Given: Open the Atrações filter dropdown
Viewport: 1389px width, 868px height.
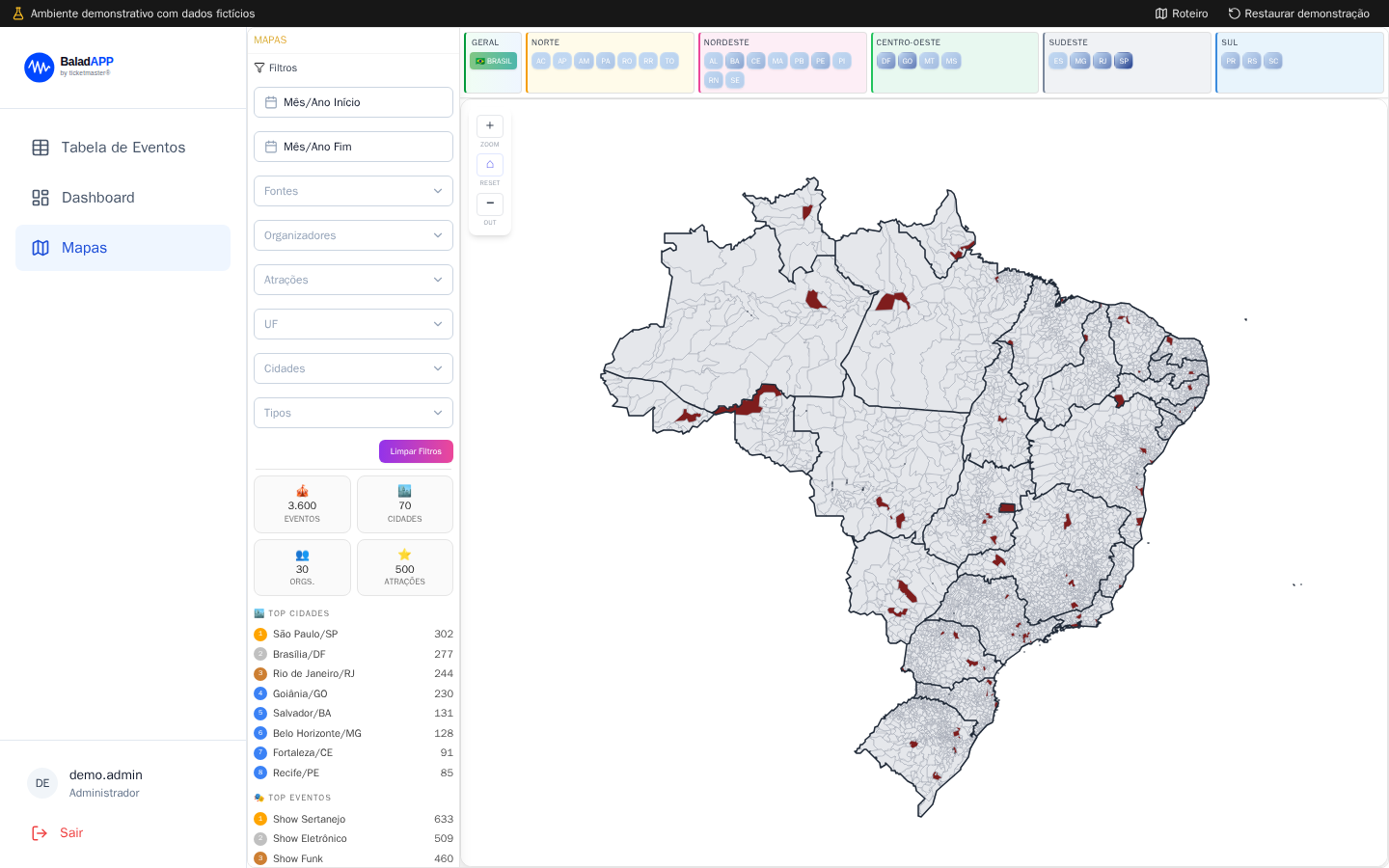Looking at the screenshot, I should tap(353, 280).
